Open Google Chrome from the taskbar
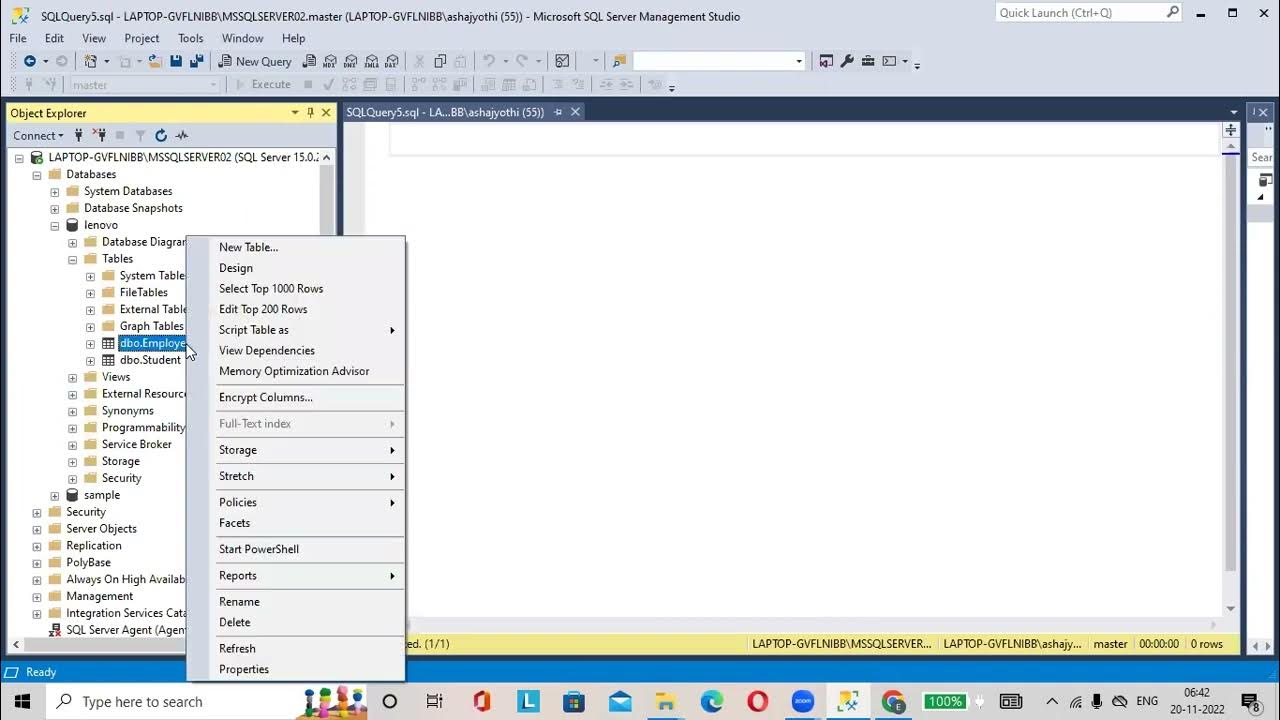 (x=893, y=701)
